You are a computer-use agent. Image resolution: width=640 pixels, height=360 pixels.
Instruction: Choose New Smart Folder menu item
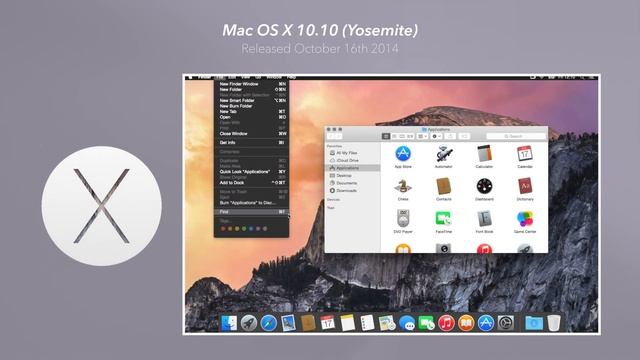[251, 100]
